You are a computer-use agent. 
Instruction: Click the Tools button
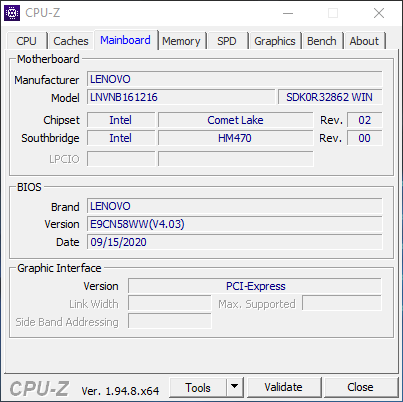point(198,388)
